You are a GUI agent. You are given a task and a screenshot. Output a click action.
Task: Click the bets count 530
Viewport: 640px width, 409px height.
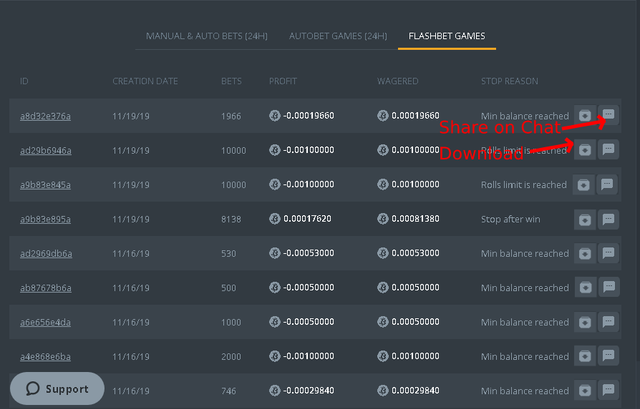click(229, 253)
